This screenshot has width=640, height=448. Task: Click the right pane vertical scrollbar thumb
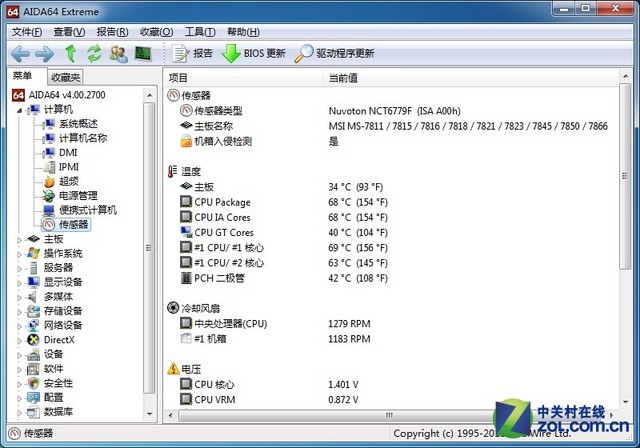(625, 176)
